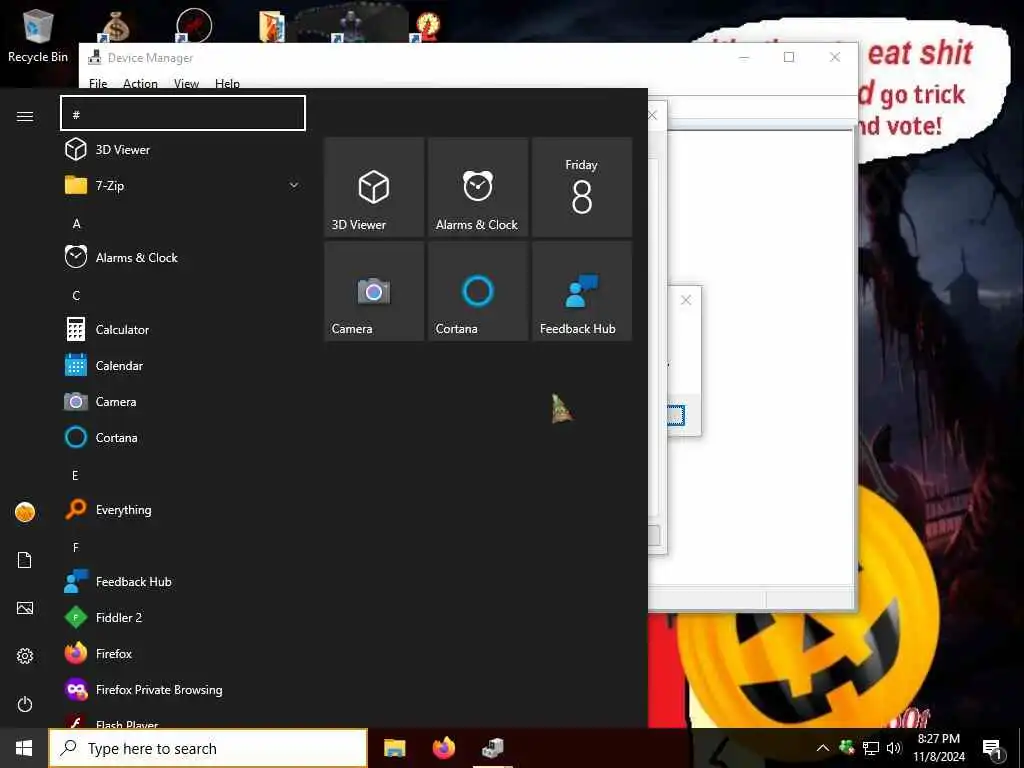
Task: Select the C letter group header
Action: pyautogui.click(x=76, y=295)
